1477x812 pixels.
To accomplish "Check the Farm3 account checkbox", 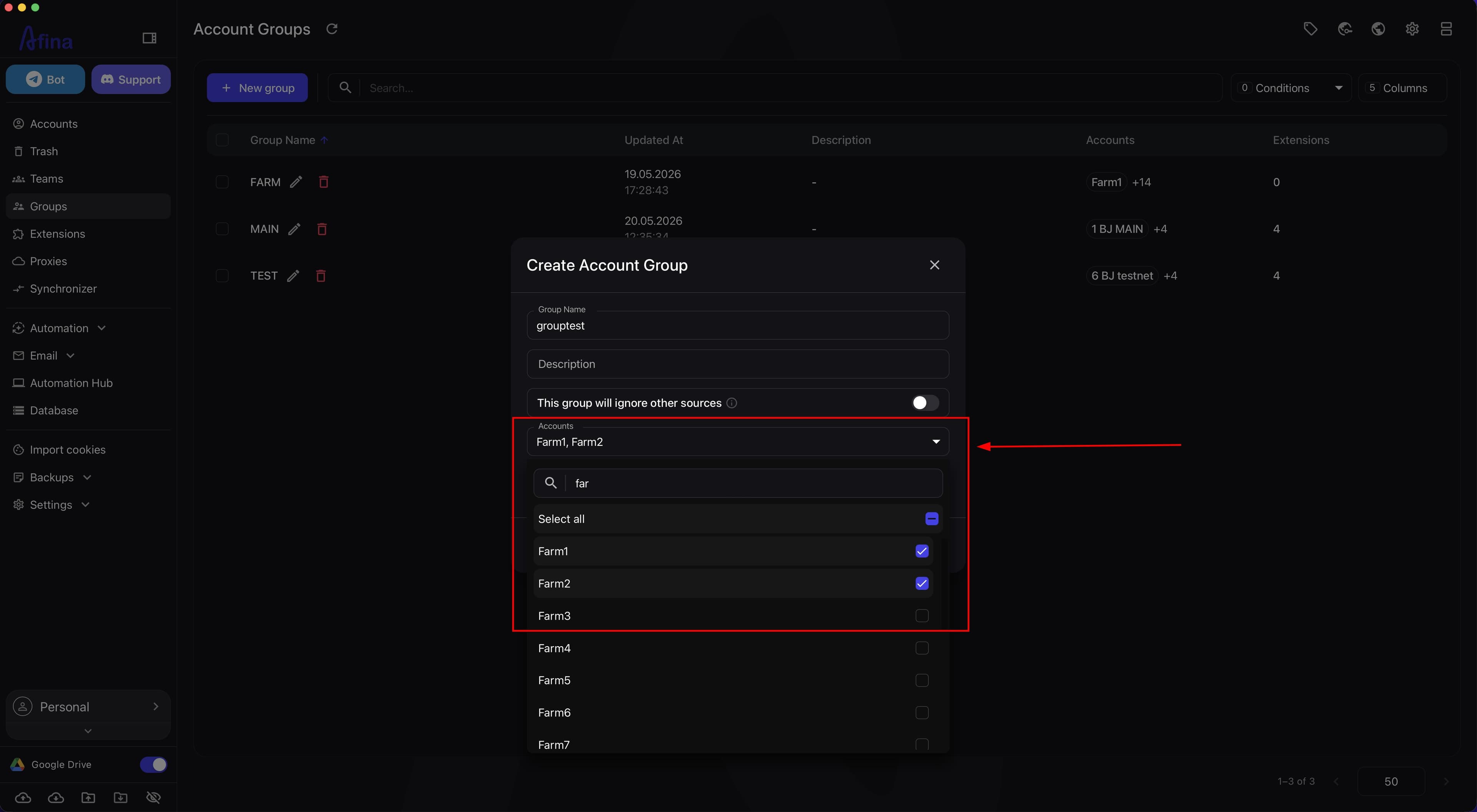I will coord(922,616).
